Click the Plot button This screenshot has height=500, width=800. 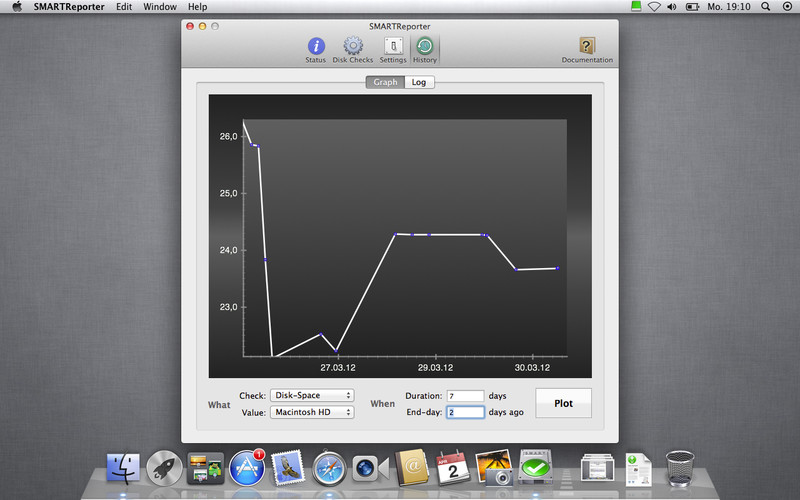(563, 403)
